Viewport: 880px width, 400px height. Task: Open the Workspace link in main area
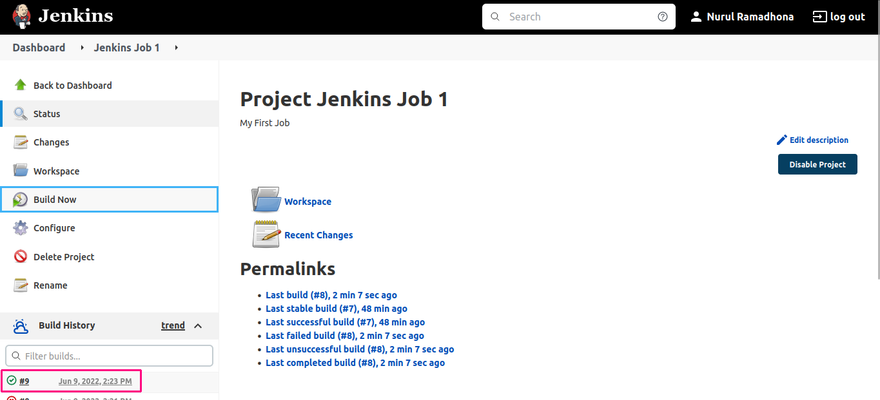pos(308,201)
